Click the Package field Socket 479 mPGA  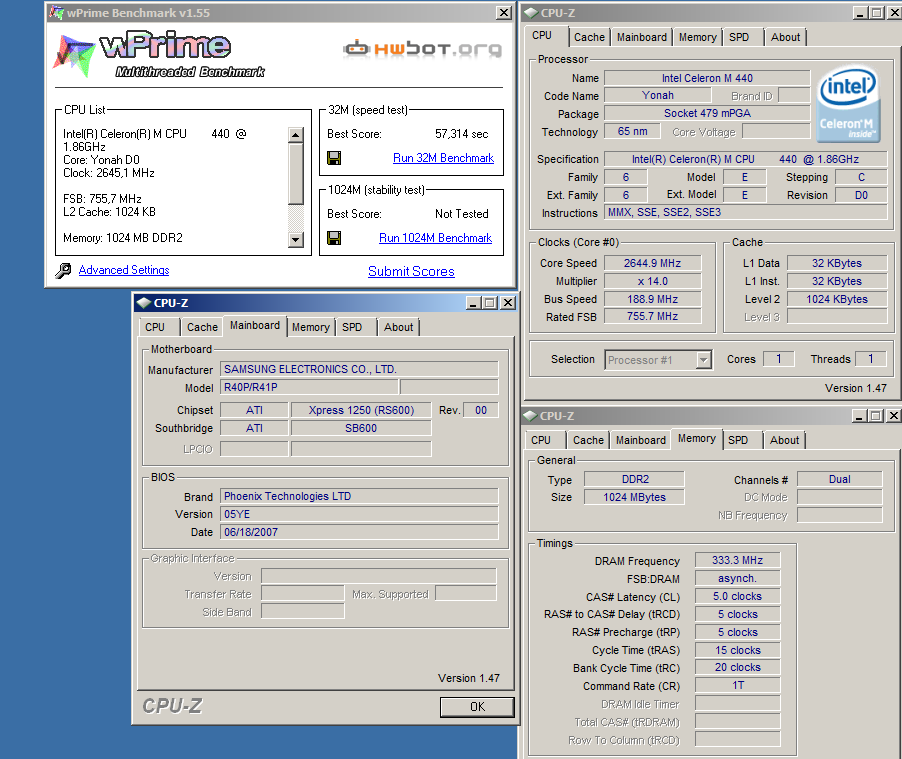click(706, 113)
